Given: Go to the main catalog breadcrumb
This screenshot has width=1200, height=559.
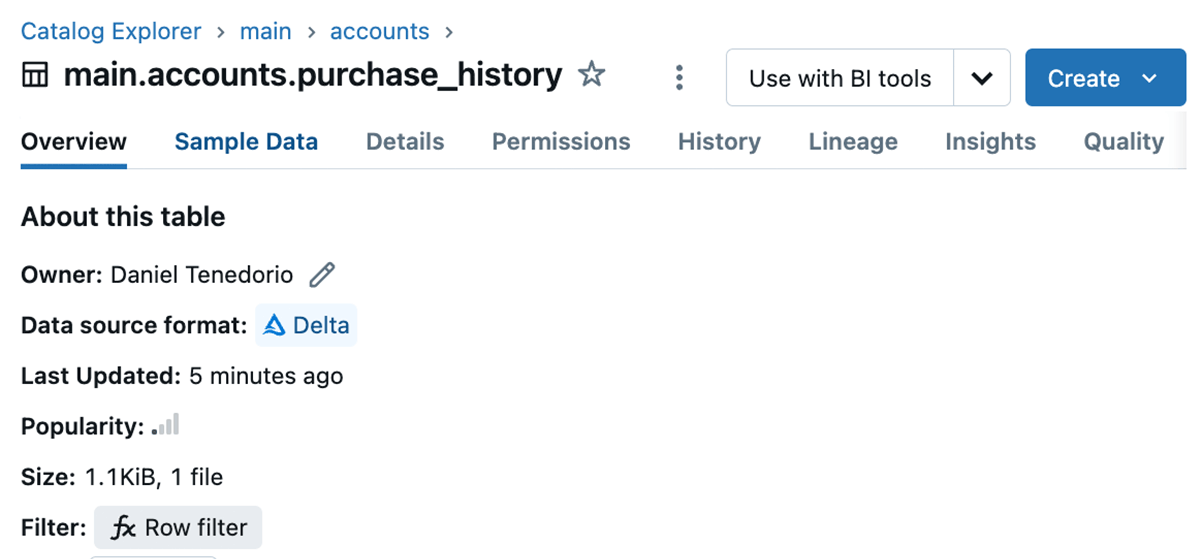Looking at the screenshot, I should point(266,31).
